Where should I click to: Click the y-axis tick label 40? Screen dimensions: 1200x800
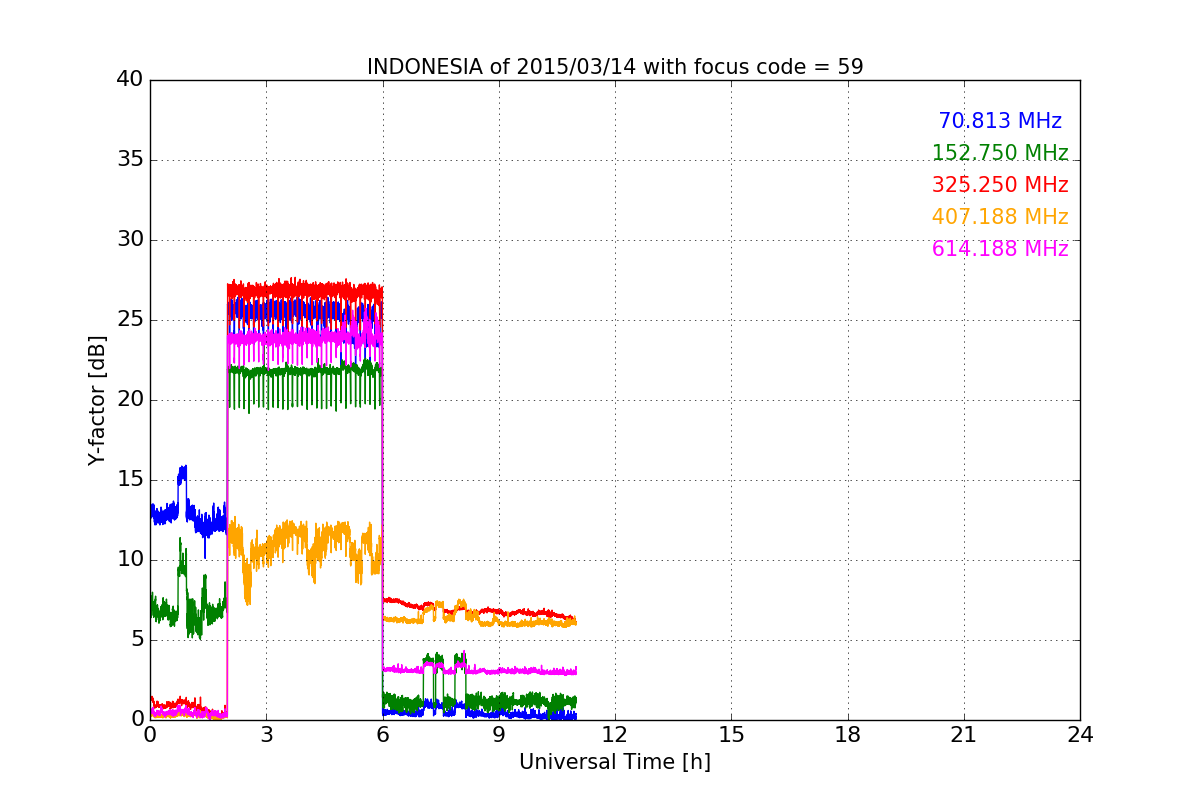point(130,80)
